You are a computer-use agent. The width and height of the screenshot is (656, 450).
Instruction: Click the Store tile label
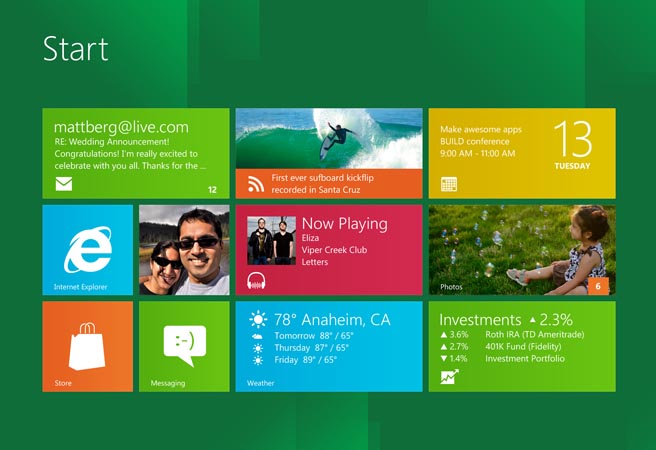(63, 383)
